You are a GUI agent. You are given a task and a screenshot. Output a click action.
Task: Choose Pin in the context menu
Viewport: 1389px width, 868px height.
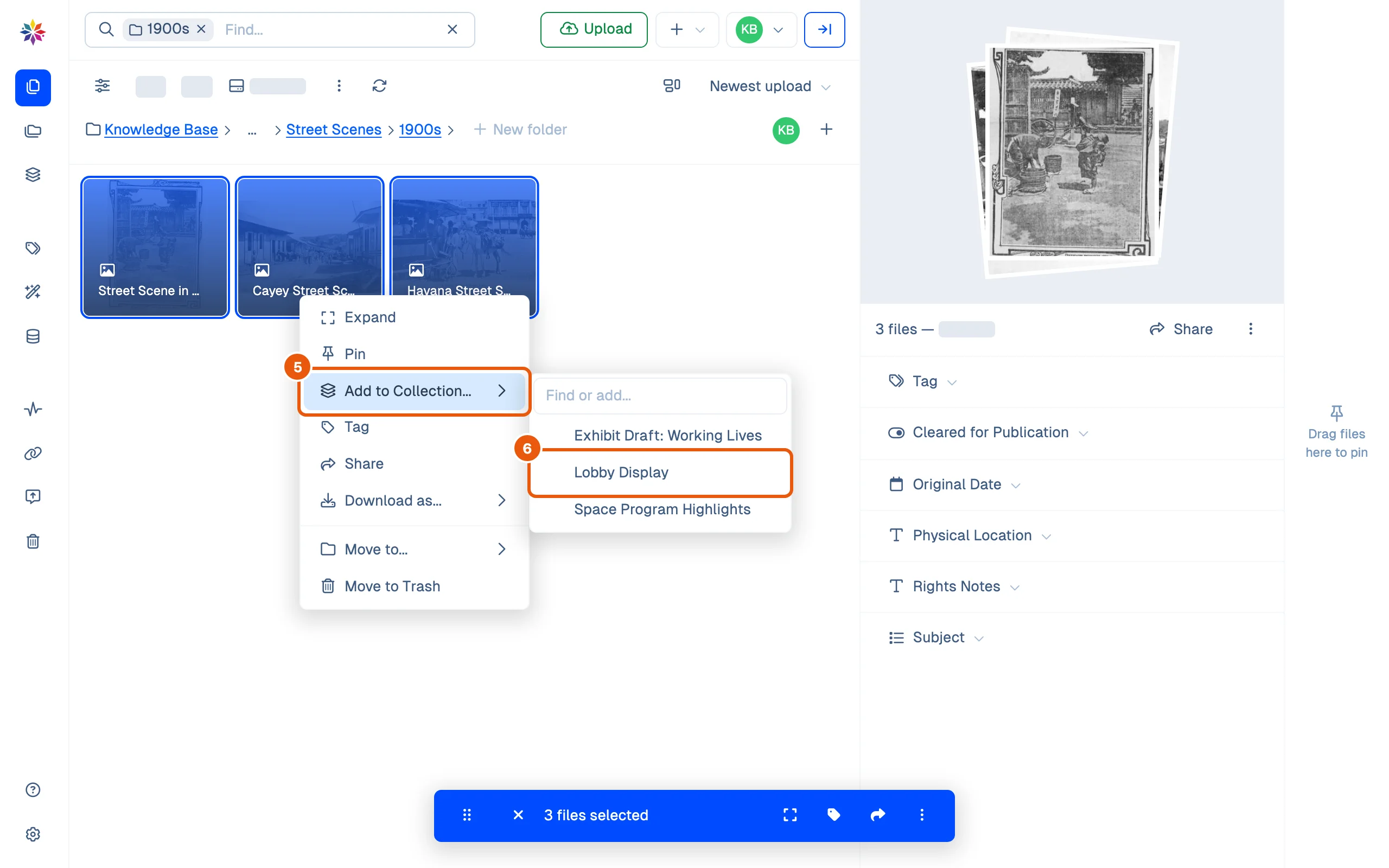coord(414,354)
